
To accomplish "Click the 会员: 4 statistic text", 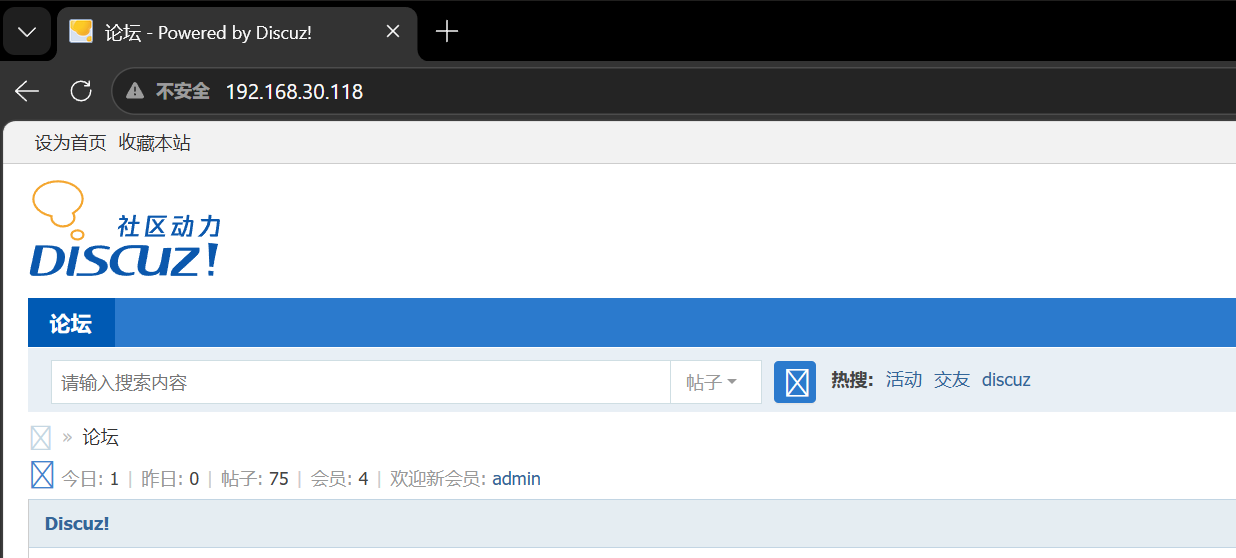I will 340,479.
